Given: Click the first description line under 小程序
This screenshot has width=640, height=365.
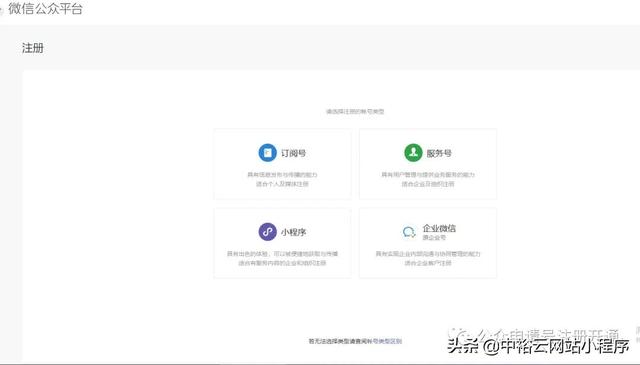Looking at the screenshot, I should (282, 254).
